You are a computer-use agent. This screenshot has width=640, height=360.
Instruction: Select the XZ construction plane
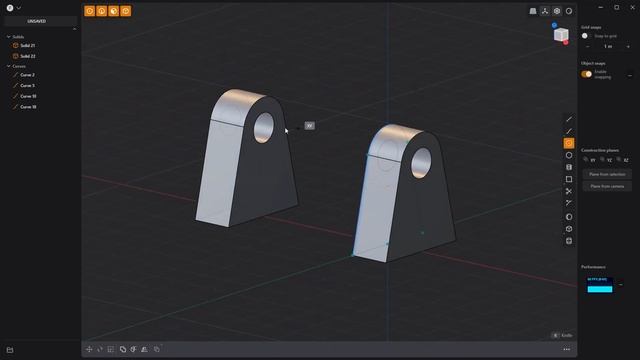[x=623, y=160]
